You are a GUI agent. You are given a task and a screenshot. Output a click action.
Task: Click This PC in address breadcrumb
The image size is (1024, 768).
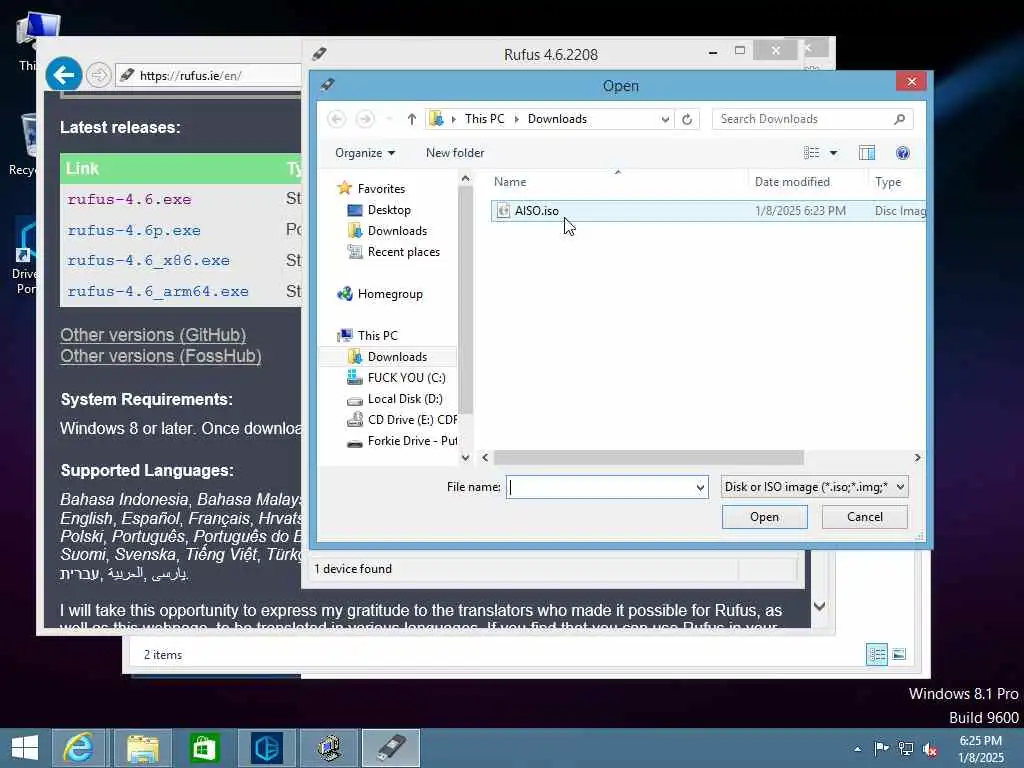click(484, 119)
